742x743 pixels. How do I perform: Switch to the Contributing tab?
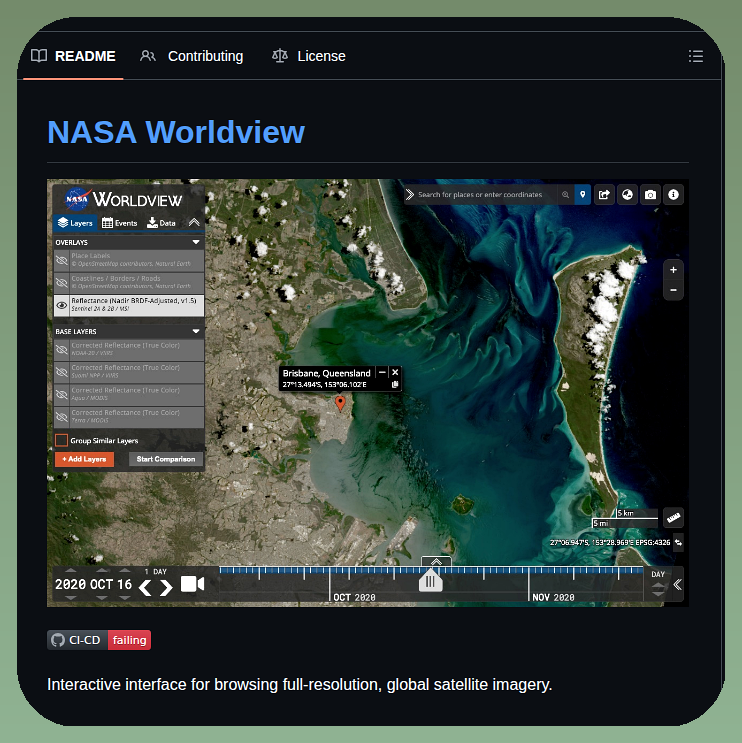(x=191, y=56)
